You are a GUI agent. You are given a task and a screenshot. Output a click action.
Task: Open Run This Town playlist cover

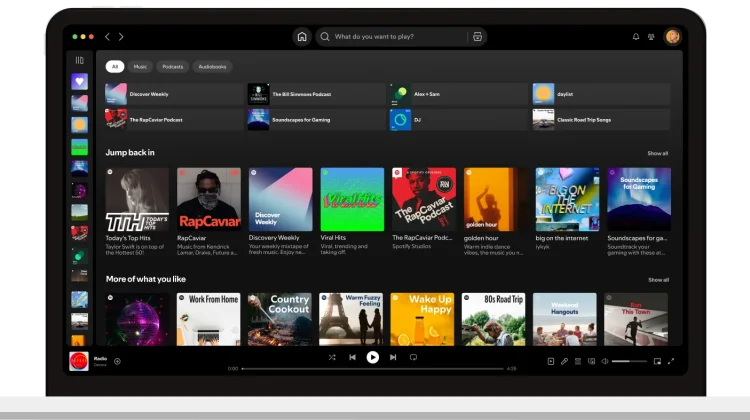636,319
